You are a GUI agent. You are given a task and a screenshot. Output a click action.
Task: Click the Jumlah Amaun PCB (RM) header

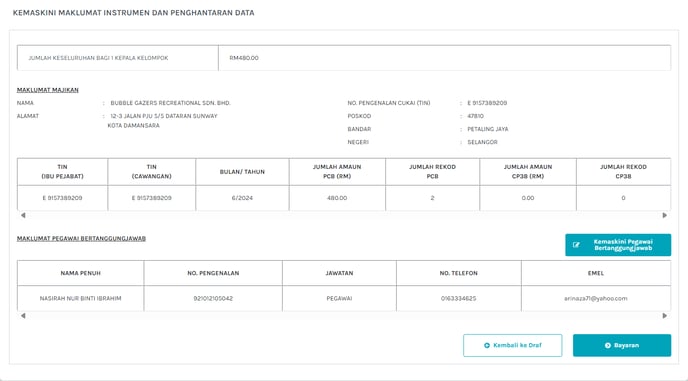pyautogui.click(x=337, y=172)
